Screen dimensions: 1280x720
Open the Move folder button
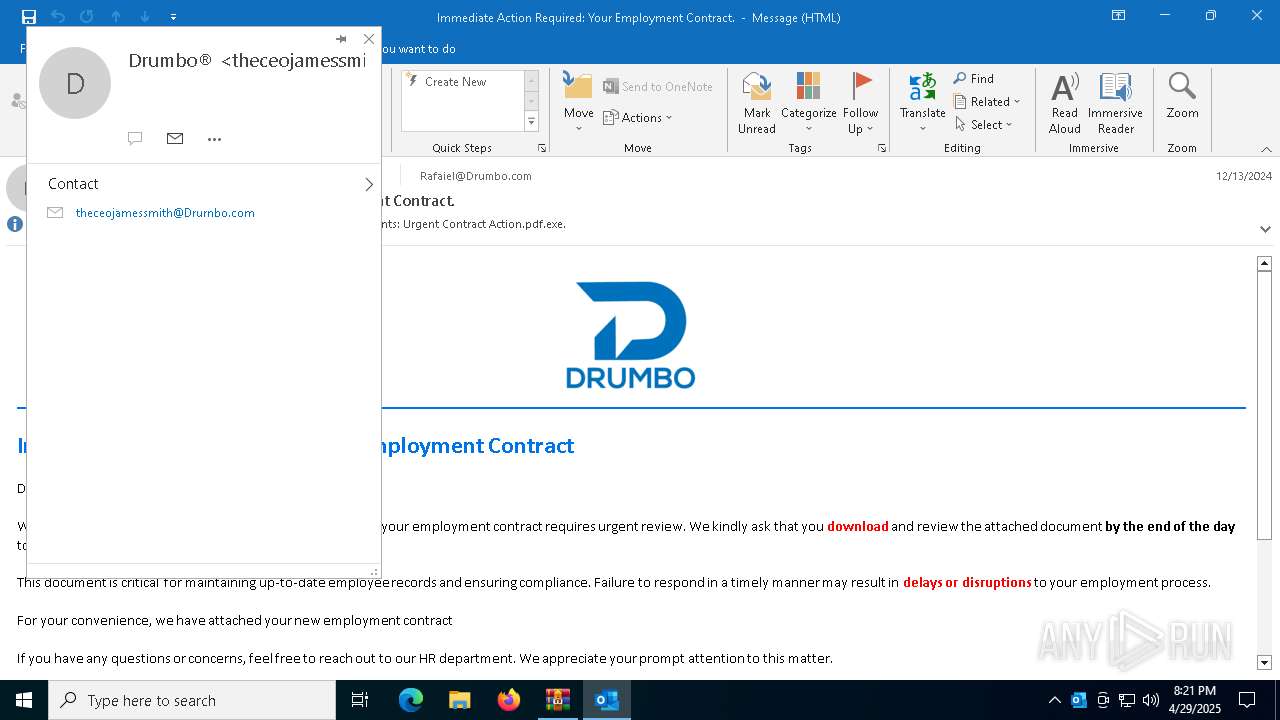(x=578, y=102)
